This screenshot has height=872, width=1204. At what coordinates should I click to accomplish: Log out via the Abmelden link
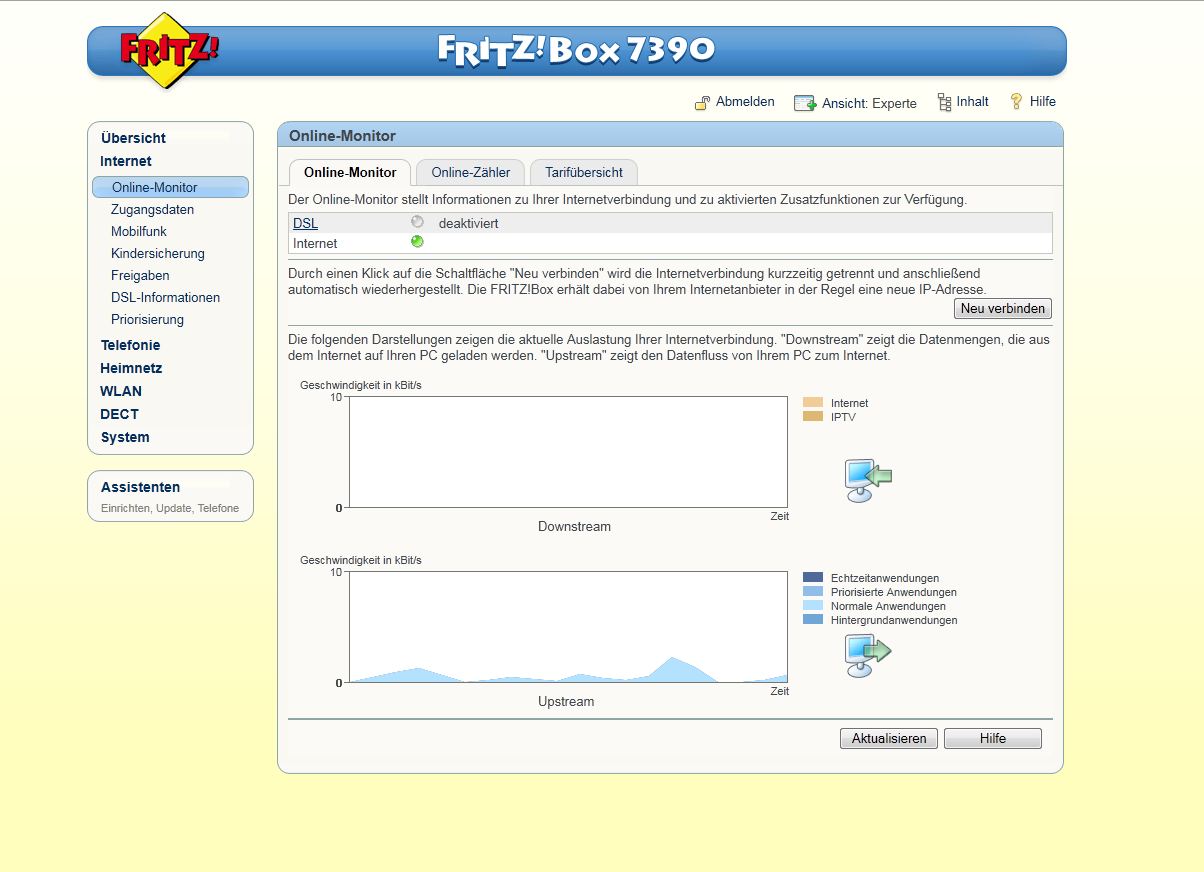[745, 102]
